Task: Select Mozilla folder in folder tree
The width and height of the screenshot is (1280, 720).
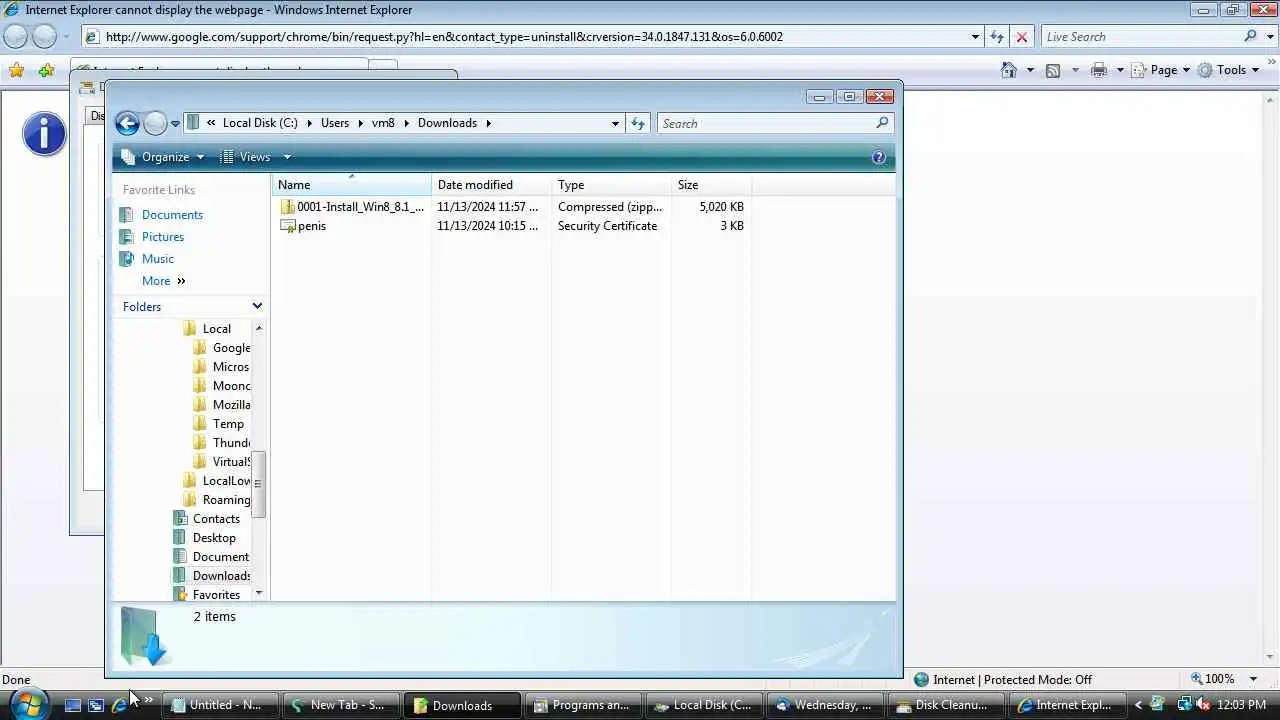Action: (231, 405)
